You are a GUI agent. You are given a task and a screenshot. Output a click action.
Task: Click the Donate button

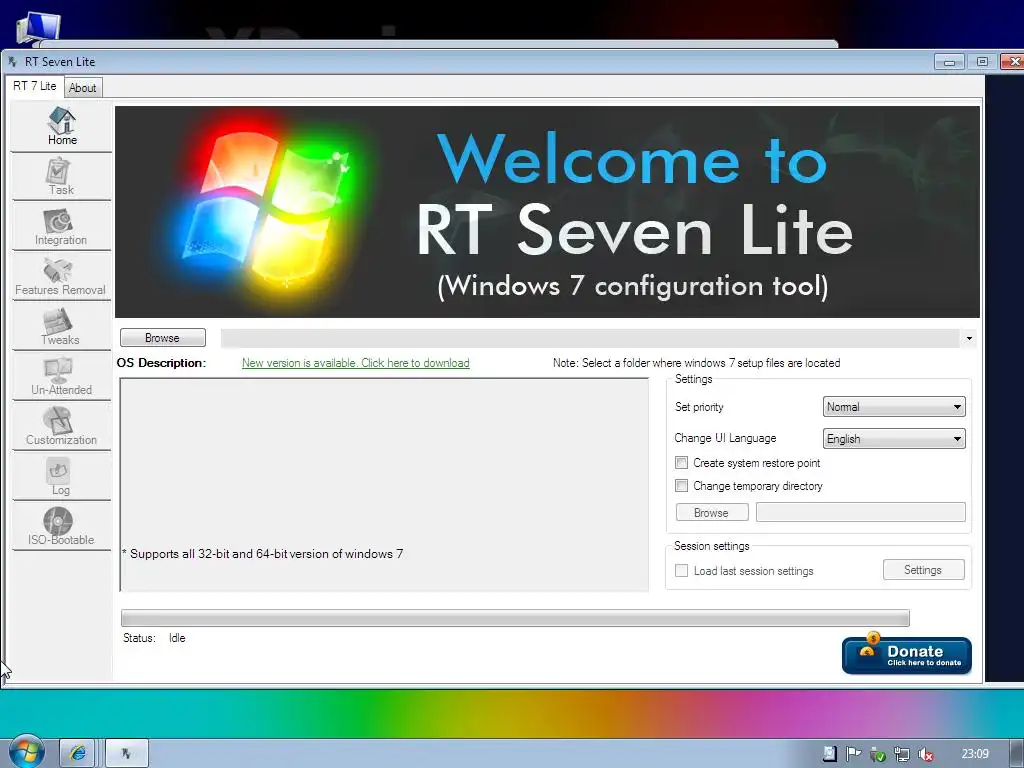[x=906, y=654]
